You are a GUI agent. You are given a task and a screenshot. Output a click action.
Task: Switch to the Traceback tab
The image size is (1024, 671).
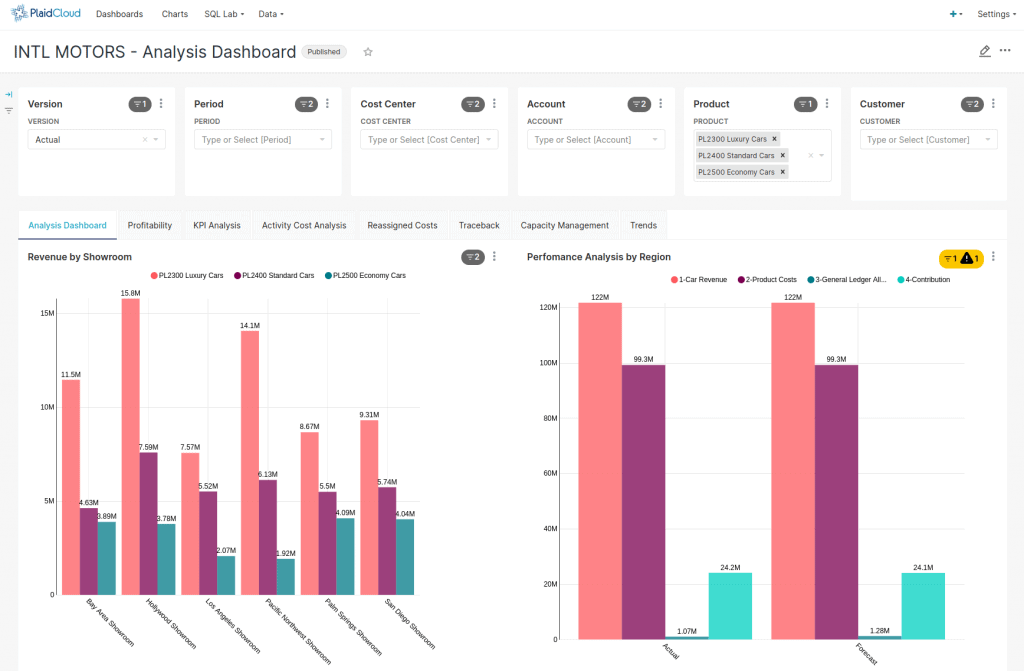pos(479,225)
